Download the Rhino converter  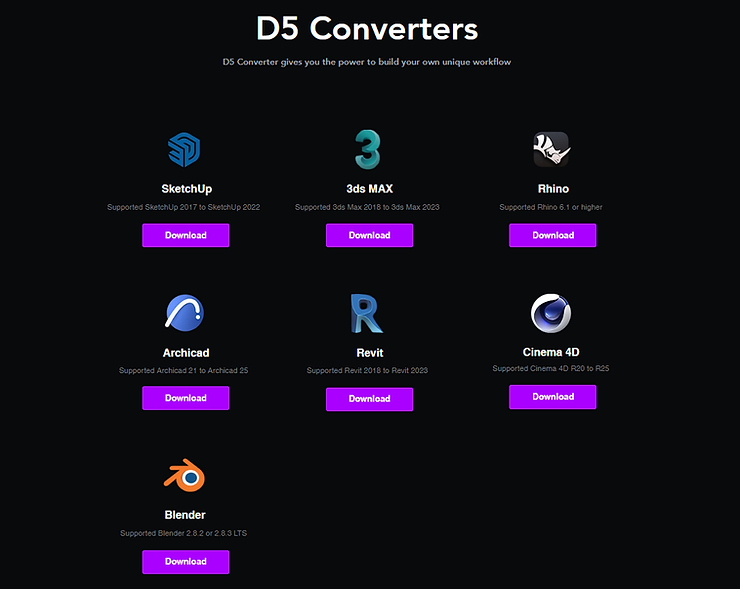553,235
